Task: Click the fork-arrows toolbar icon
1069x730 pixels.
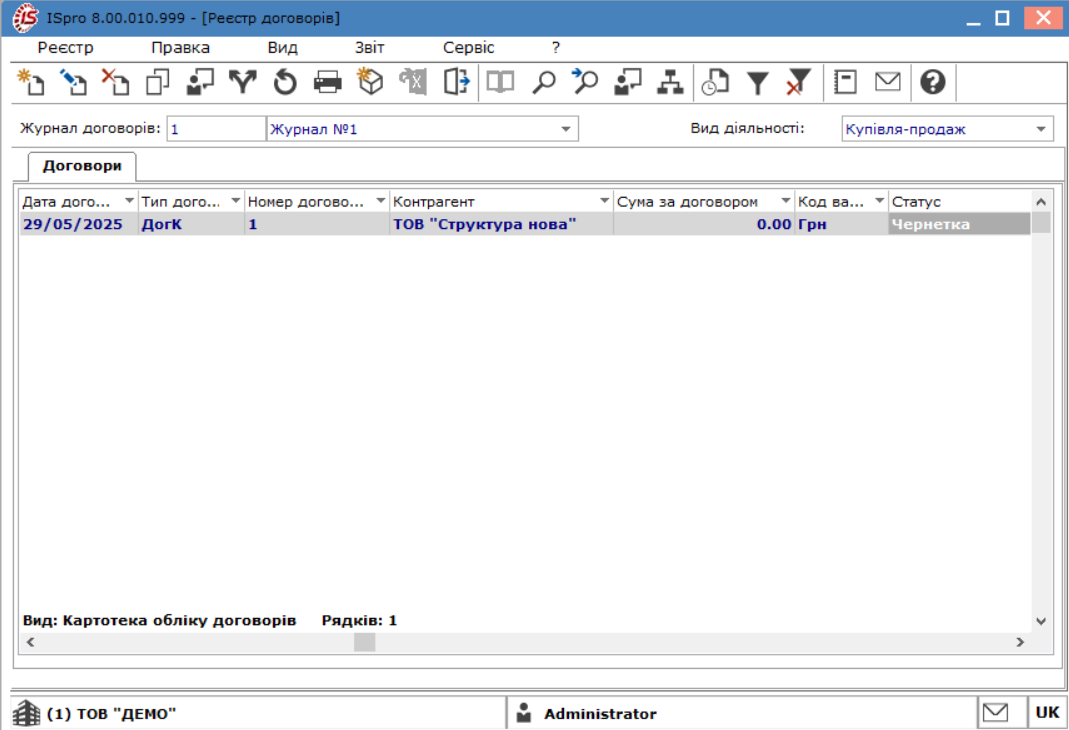Action: tap(243, 82)
